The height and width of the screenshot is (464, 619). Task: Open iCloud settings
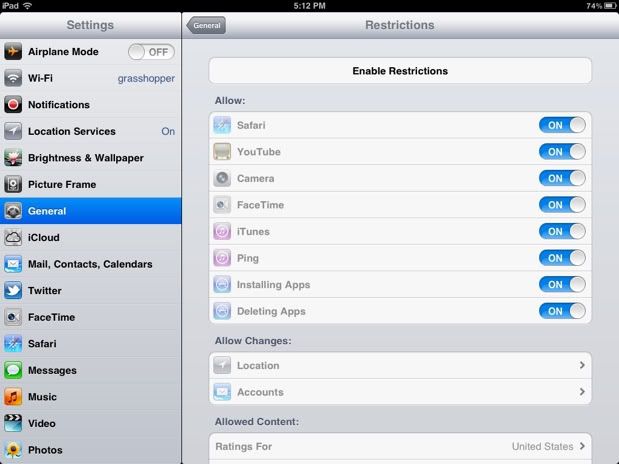click(x=90, y=237)
